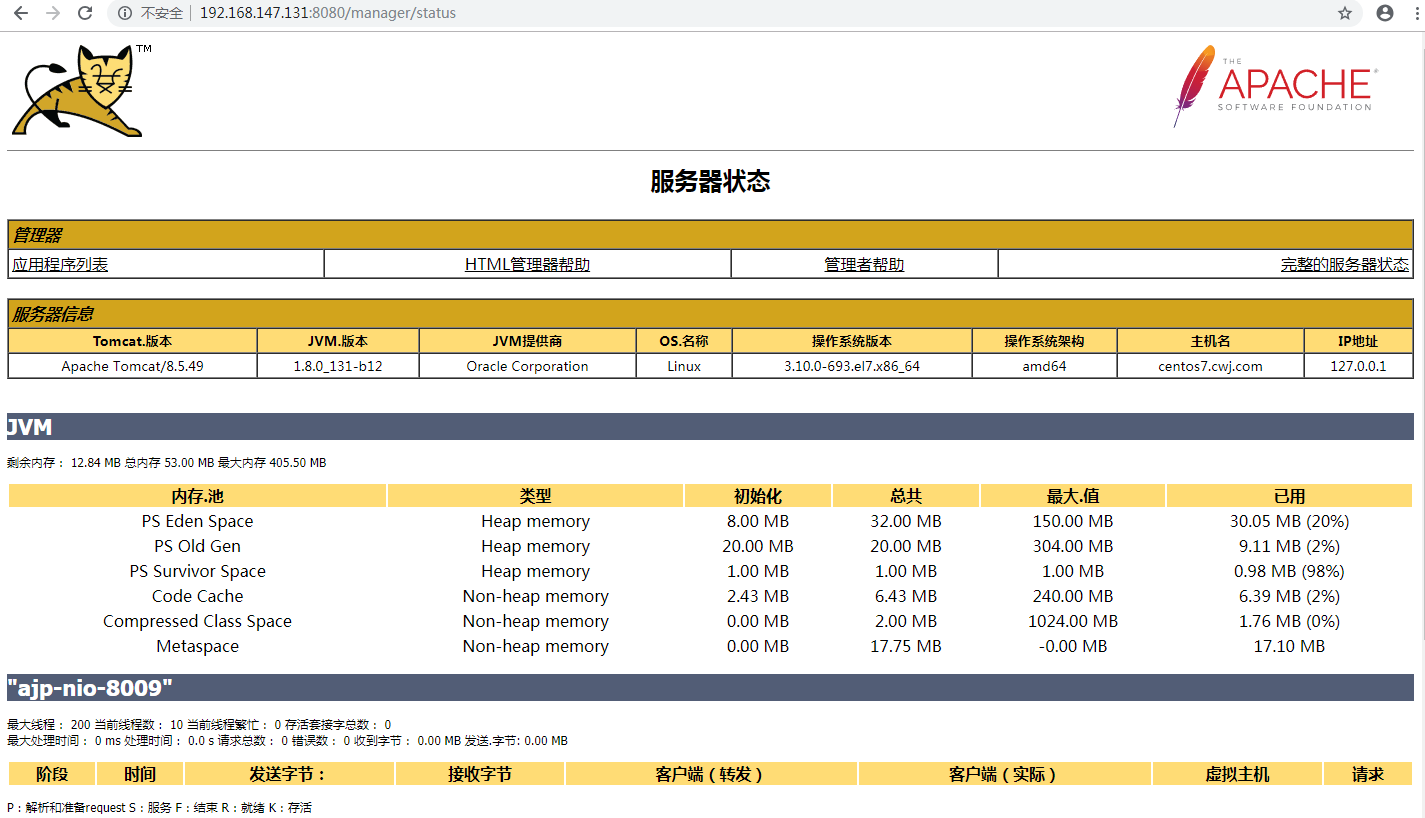Click the 最大.值 column header

click(1073, 496)
